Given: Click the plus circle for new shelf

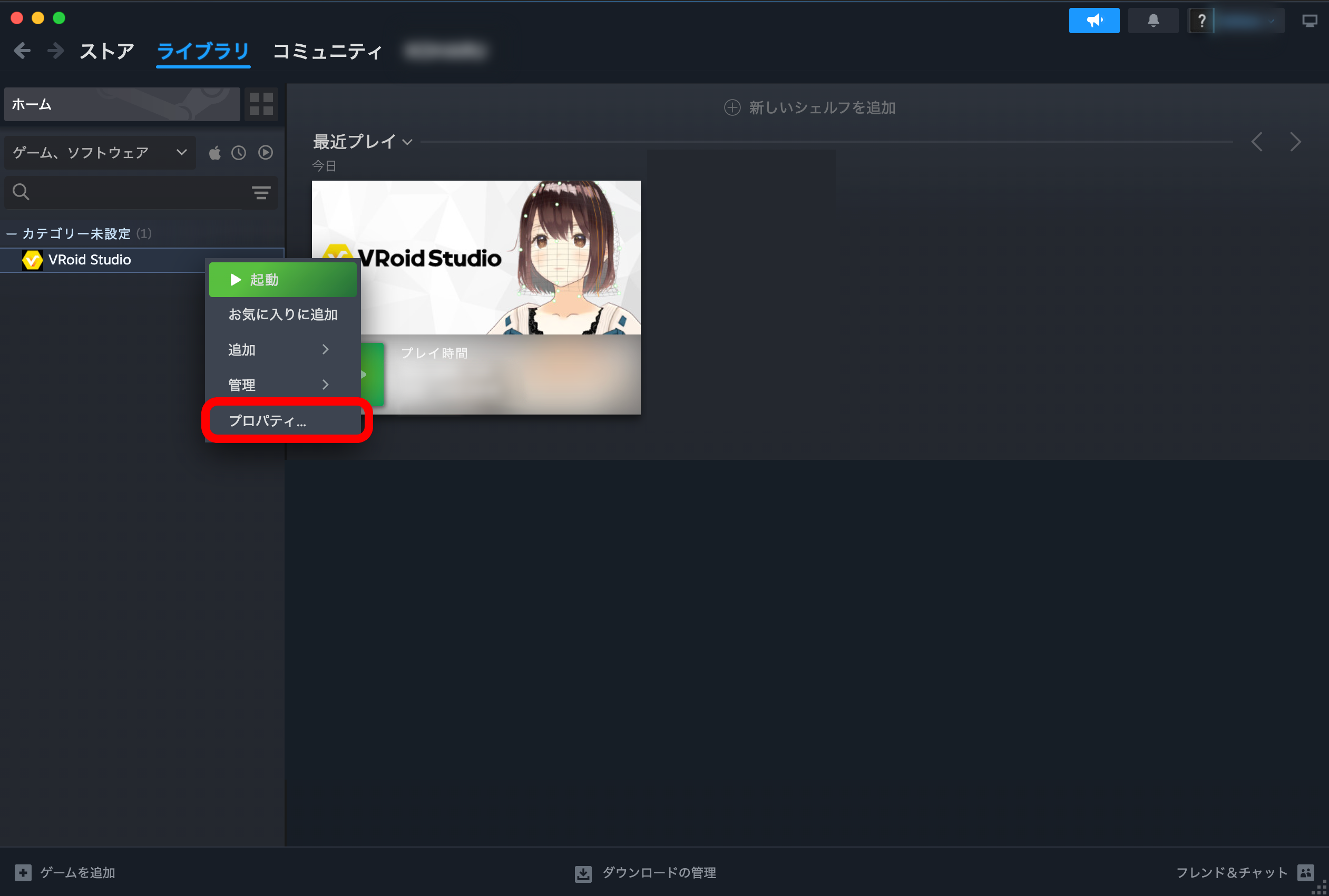Looking at the screenshot, I should click(732, 107).
